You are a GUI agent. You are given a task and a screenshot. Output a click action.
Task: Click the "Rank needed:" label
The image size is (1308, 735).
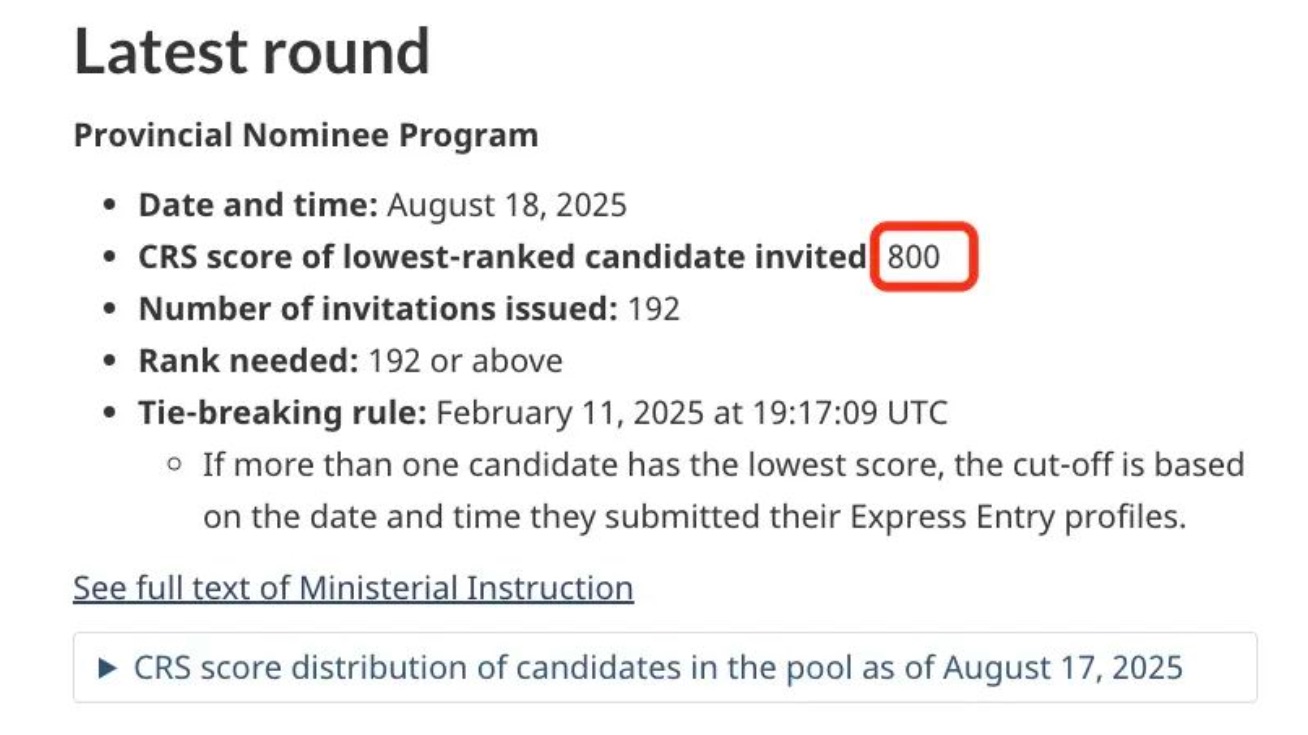click(x=248, y=361)
